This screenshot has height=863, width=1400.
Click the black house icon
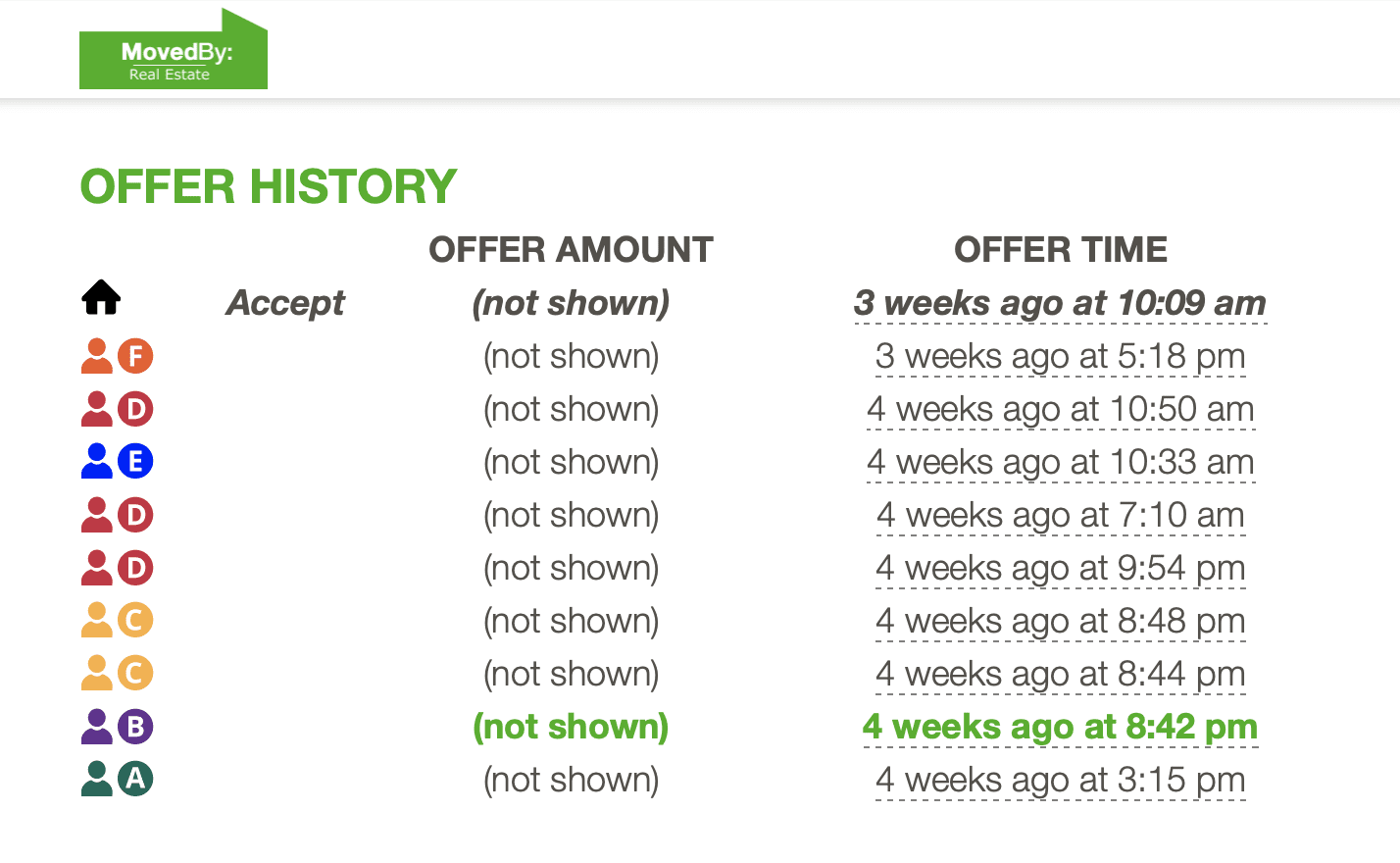(x=101, y=297)
